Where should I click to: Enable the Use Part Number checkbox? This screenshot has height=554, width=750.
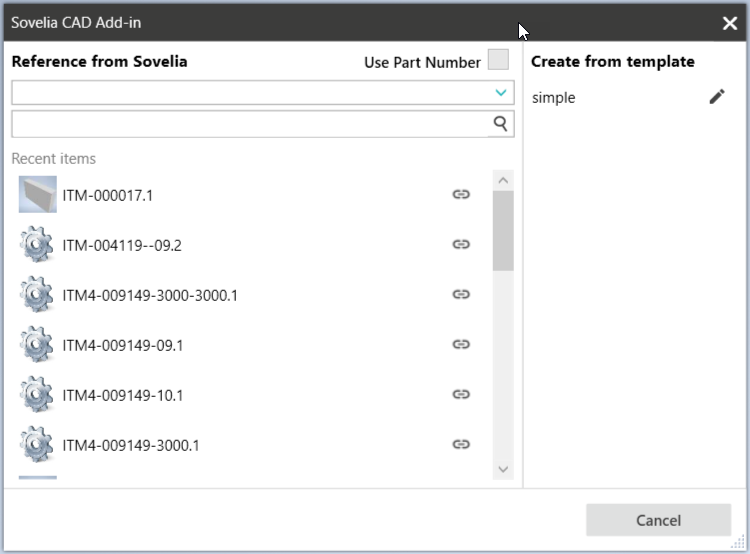[498, 60]
